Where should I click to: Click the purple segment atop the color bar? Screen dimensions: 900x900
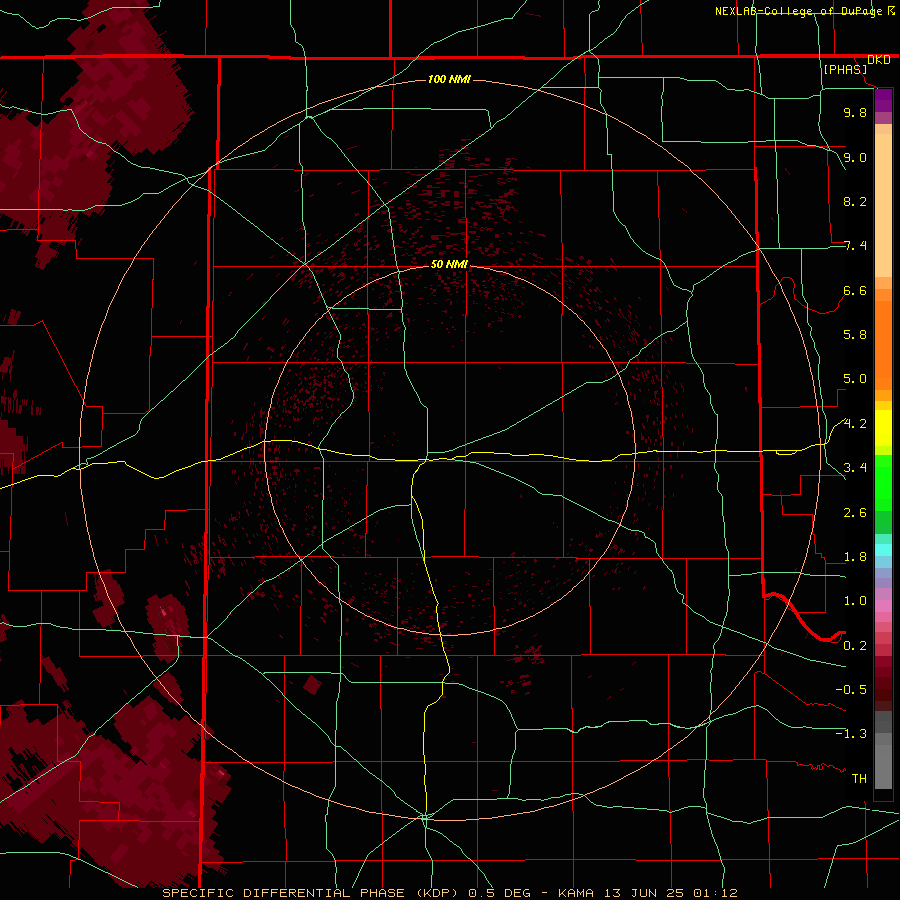(x=883, y=100)
